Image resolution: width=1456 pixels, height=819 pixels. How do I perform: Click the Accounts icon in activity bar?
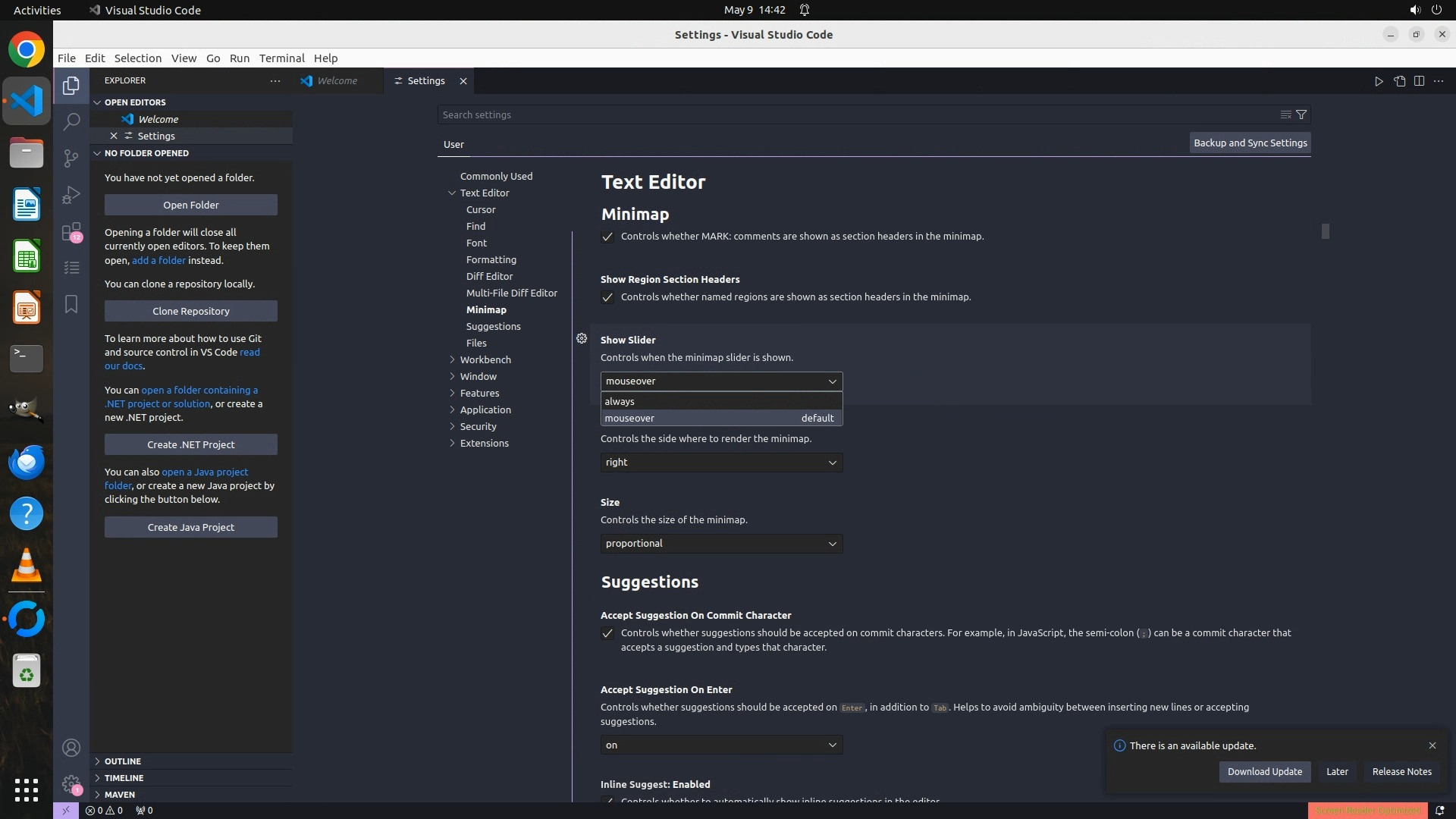click(x=71, y=748)
